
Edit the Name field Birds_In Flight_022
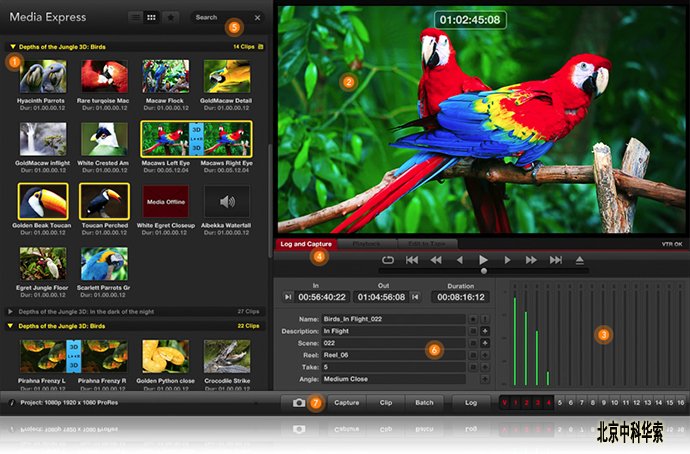tap(394, 319)
